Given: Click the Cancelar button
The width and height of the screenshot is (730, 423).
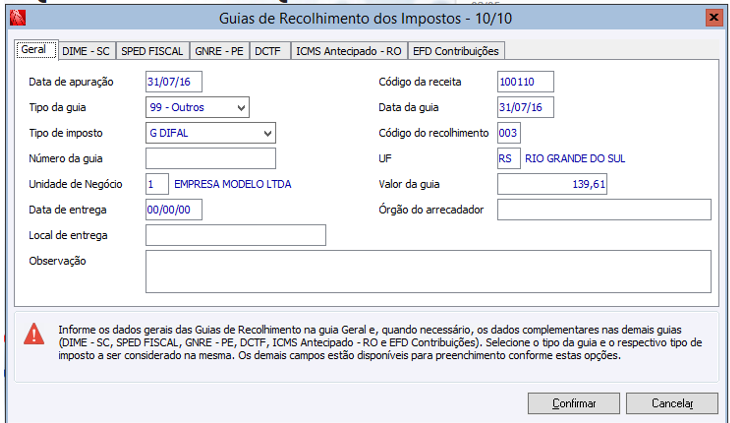Looking at the screenshot, I should (x=672, y=403).
